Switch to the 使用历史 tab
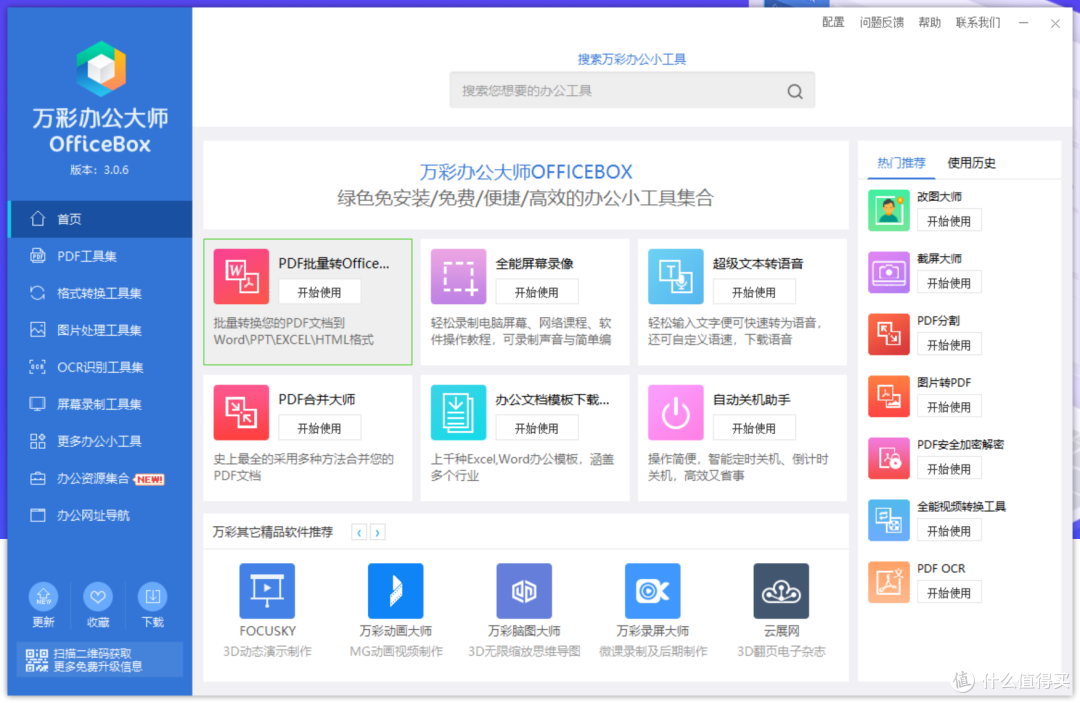The image size is (1080, 703). [x=971, y=163]
